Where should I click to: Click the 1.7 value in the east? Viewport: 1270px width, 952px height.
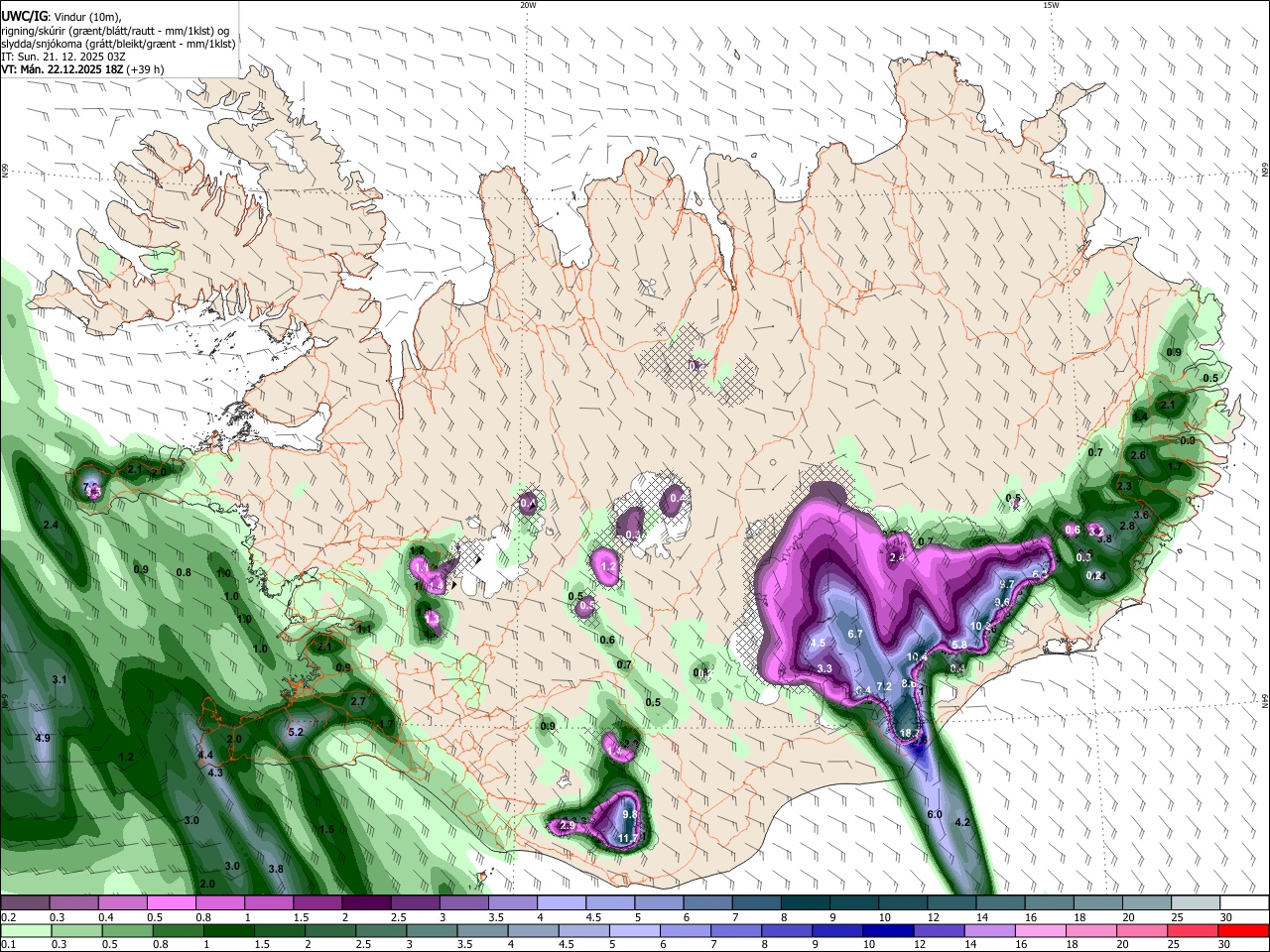1175,466
